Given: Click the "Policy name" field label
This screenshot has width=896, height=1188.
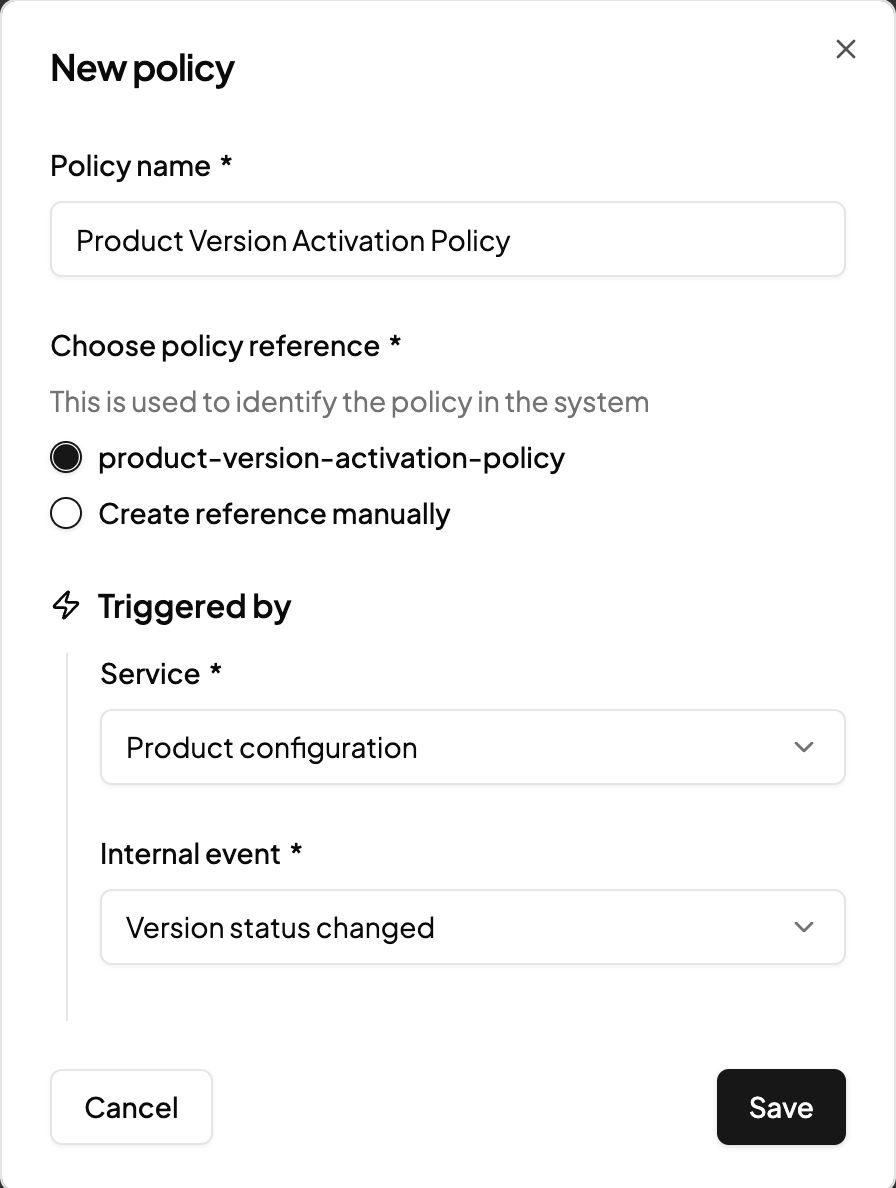Looking at the screenshot, I should click(x=131, y=166).
